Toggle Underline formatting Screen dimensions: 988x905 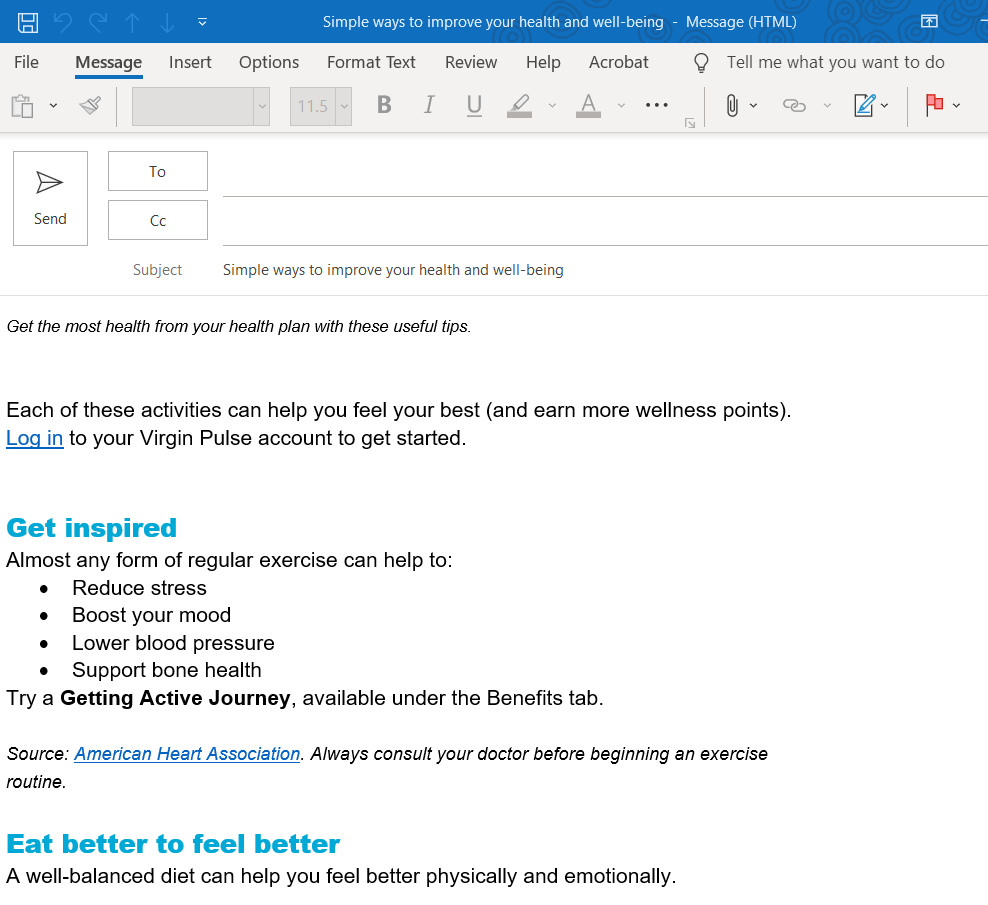[474, 106]
